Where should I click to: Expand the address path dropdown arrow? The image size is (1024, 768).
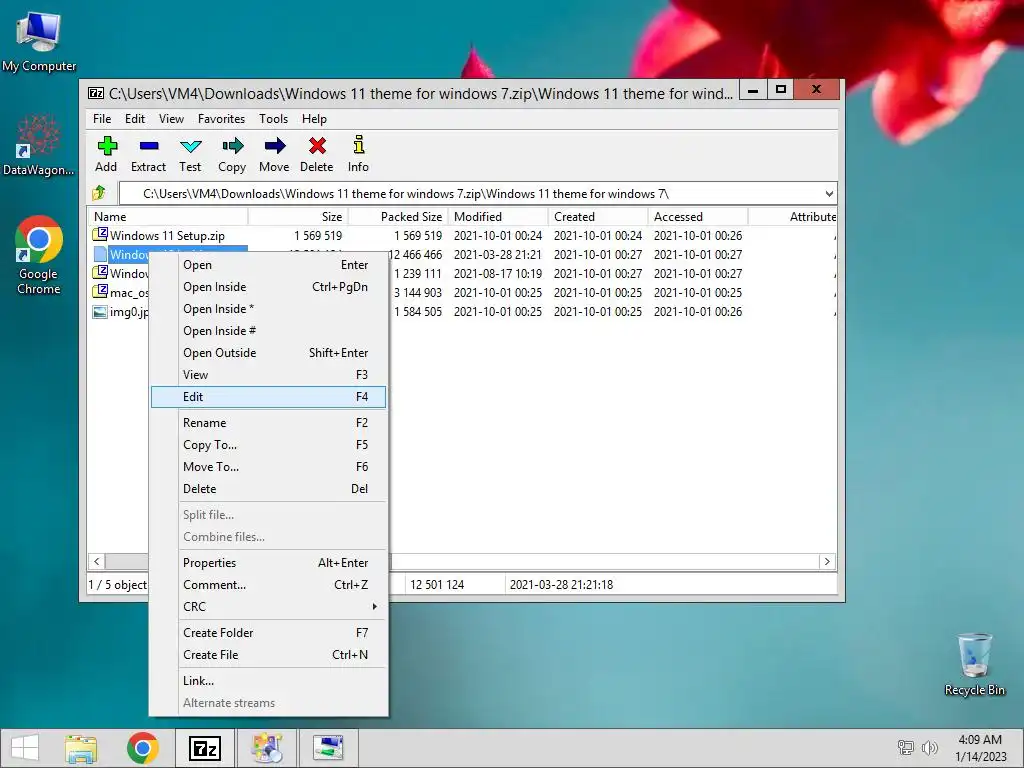(x=829, y=193)
